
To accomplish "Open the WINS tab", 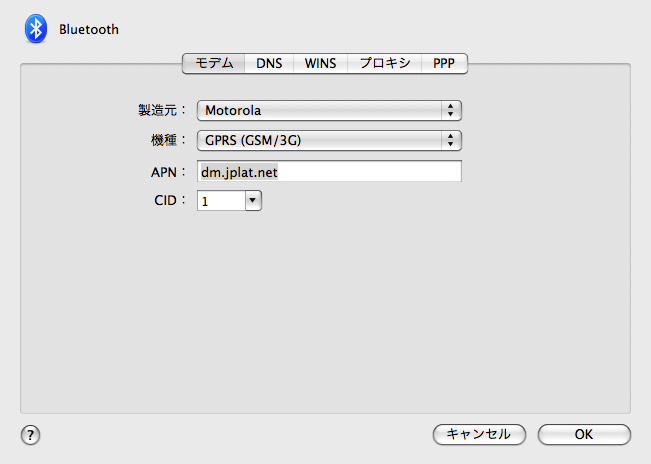I will tap(320, 63).
